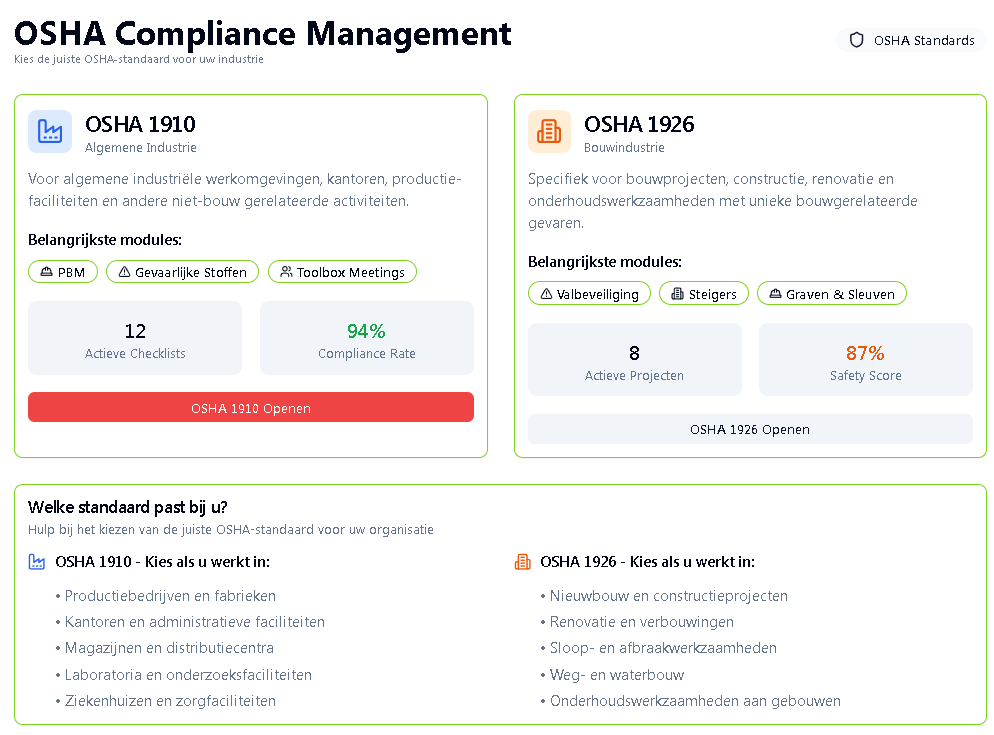Click the hard hat icon in Graven & Sleuven
The image size is (994, 735).
[775, 294]
